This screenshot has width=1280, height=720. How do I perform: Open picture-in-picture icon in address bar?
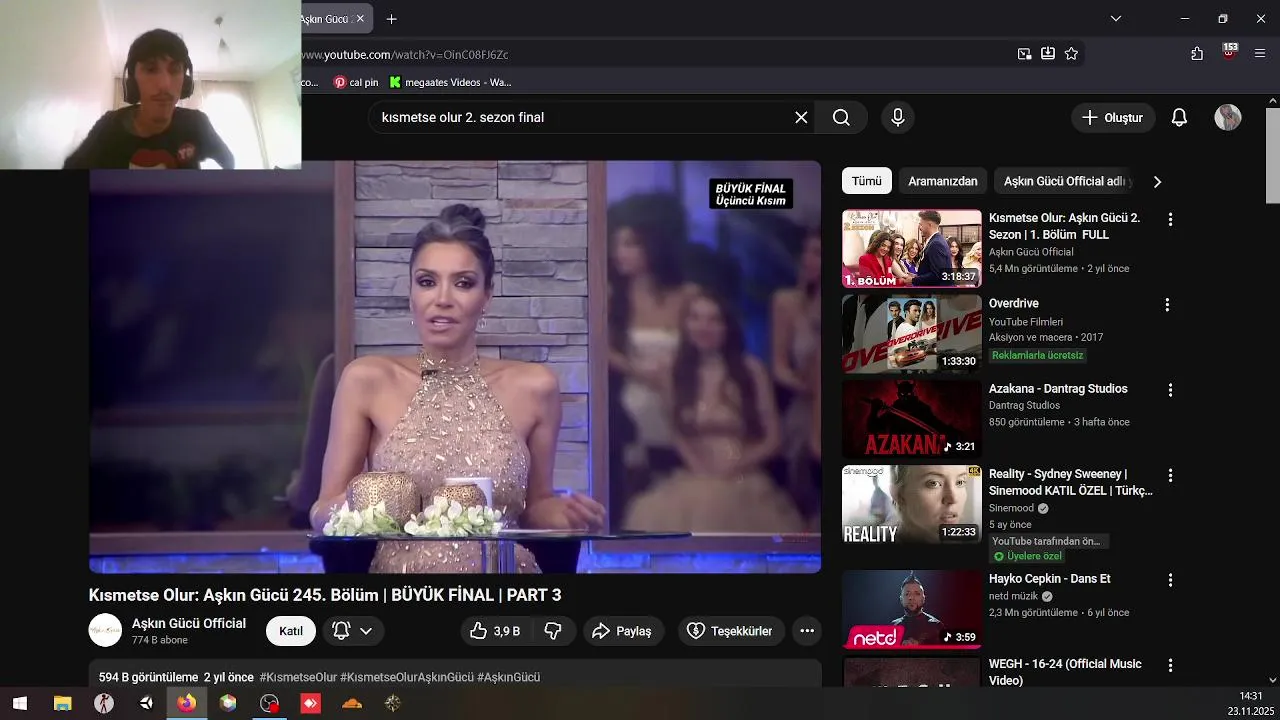click(x=1024, y=54)
